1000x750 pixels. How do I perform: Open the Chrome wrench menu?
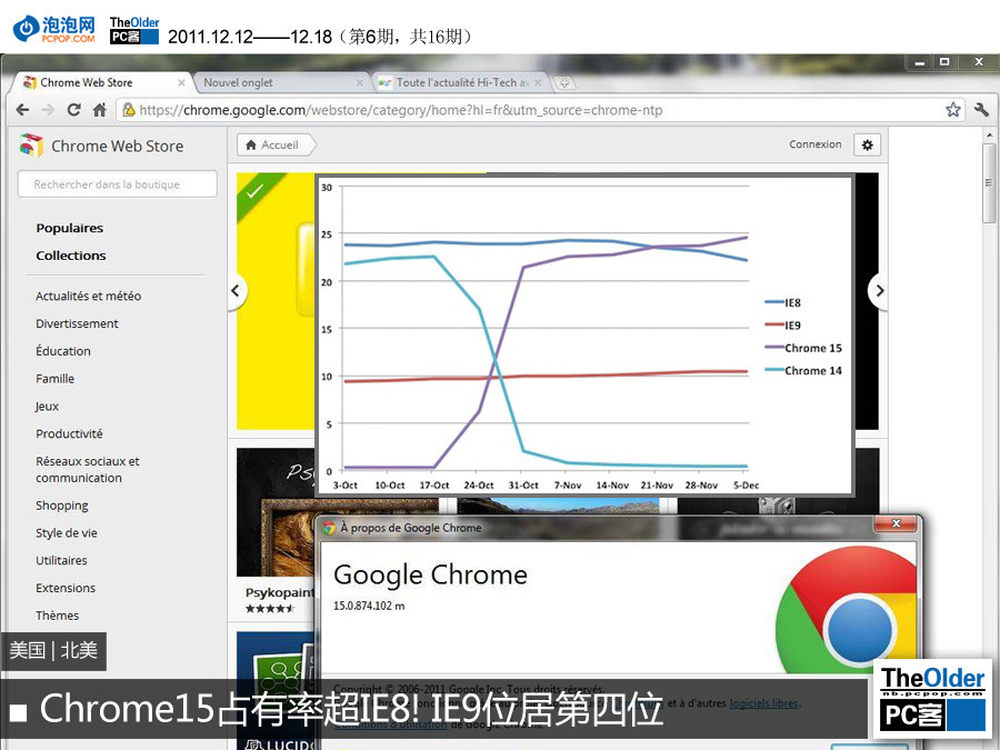(981, 110)
